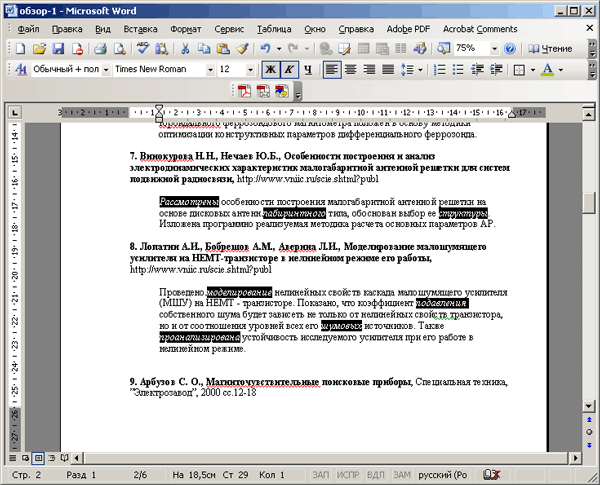Expand borders dropdown arrow
The width and height of the screenshot is (600, 485).
(x=533, y=70)
